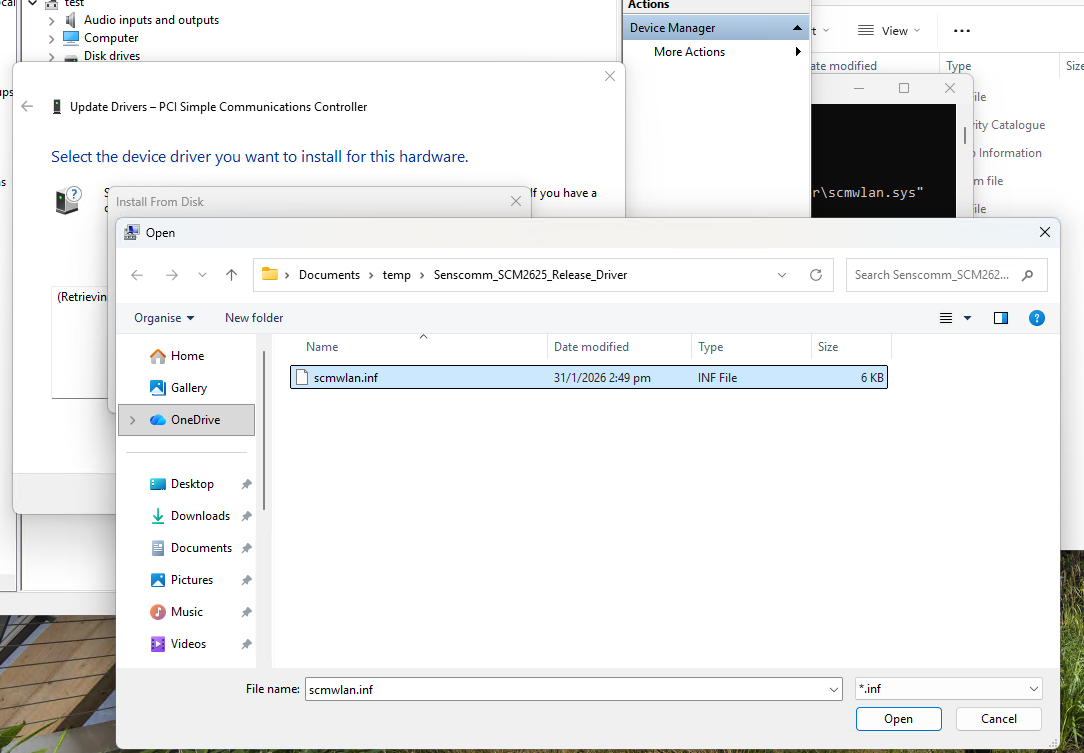
Task: Maximize the command prompt window
Action: (x=904, y=88)
